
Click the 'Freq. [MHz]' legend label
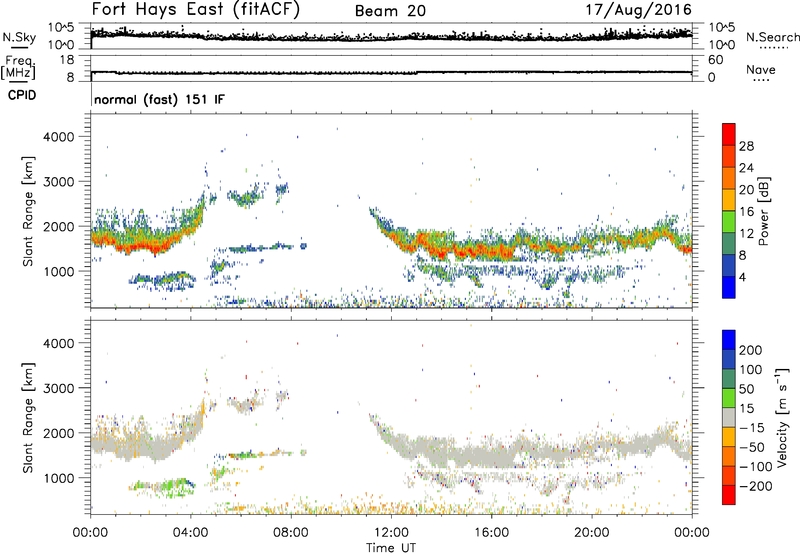(18, 69)
